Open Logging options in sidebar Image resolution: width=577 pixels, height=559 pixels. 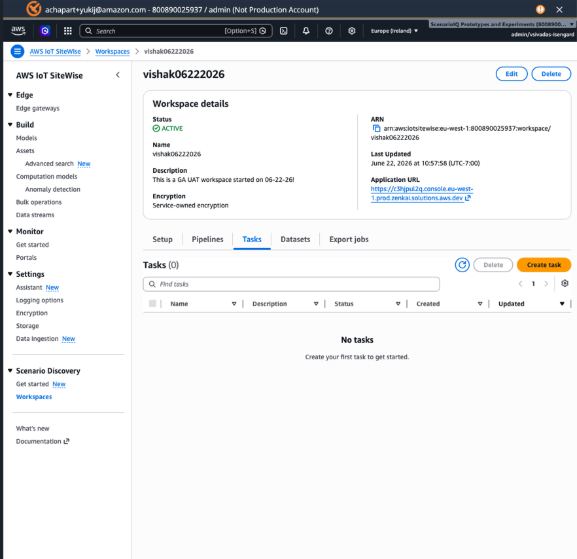point(39,300)
